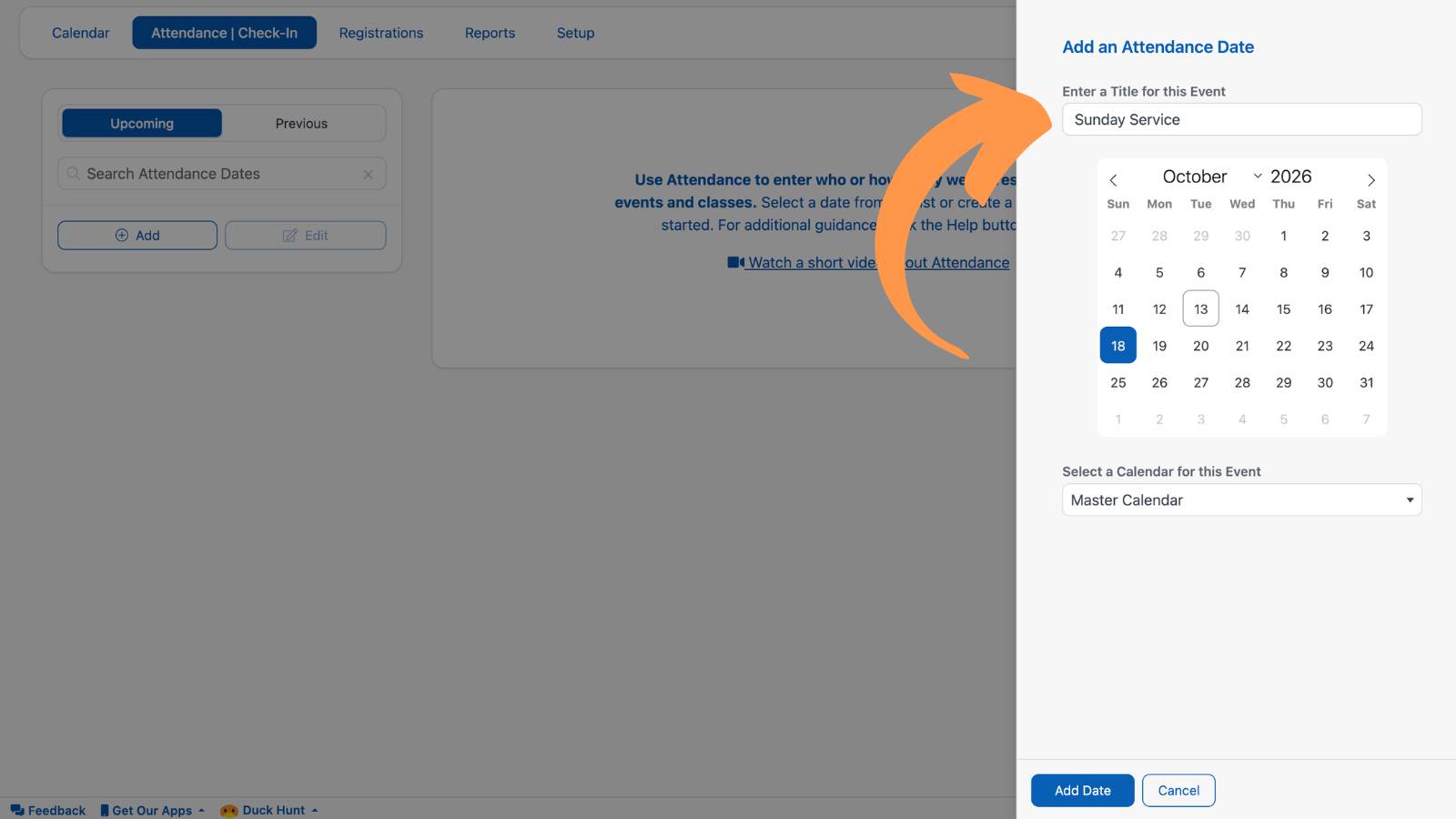The width and height of the screenshot is (1456, 819).
Task: Click the event title input field
Action: pyautogui.click(x=1241, y=119)
